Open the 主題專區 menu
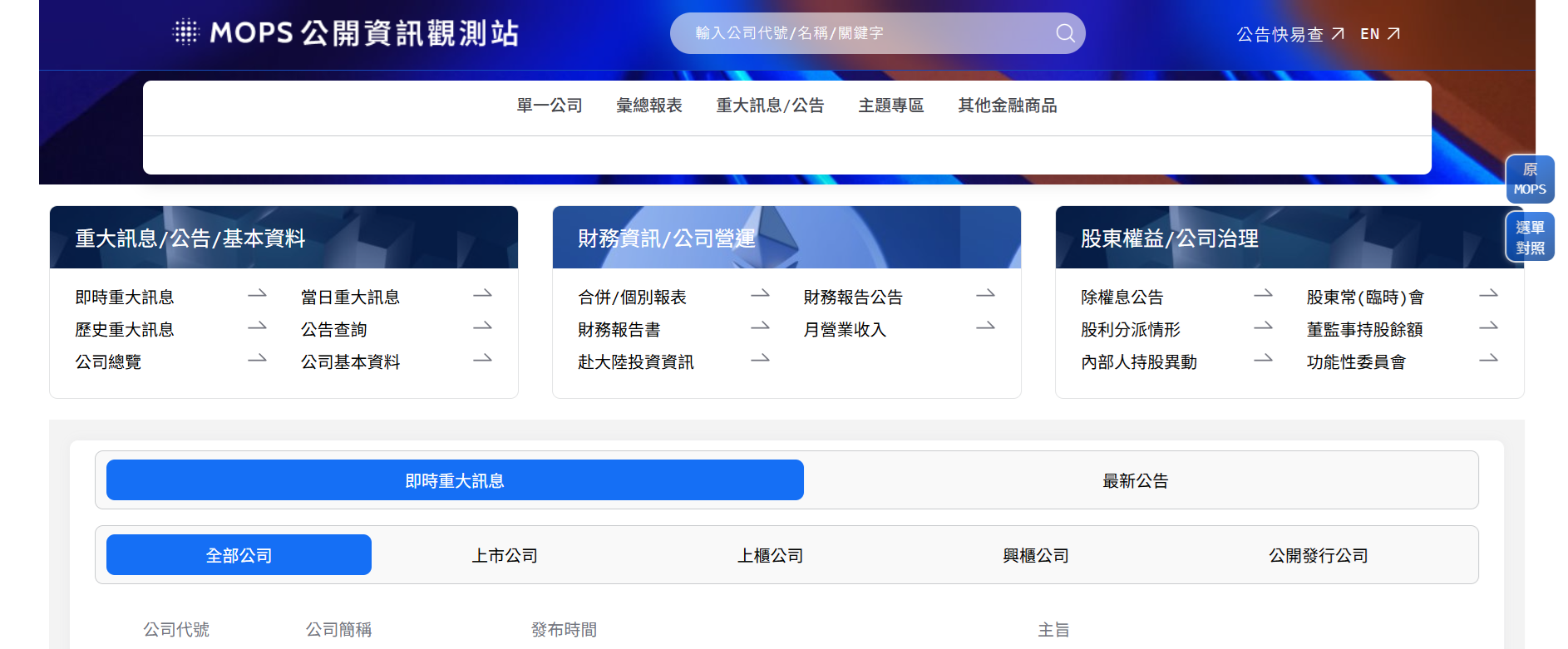This screenshot has width=1568, height=649. pos(891,106)
